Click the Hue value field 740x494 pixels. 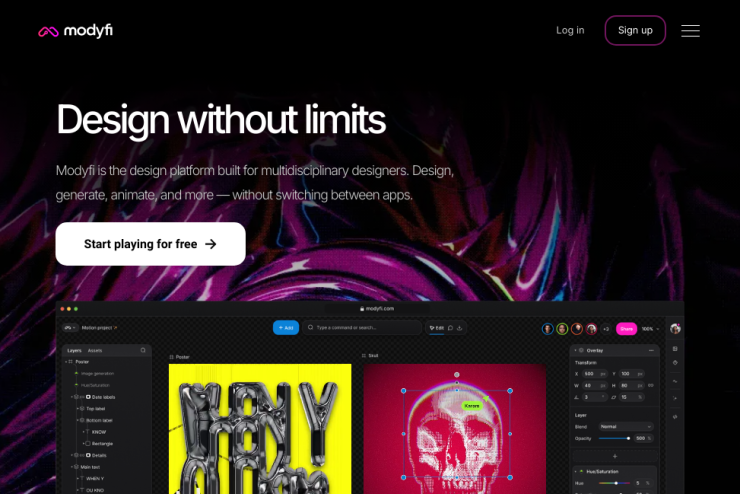643,483
